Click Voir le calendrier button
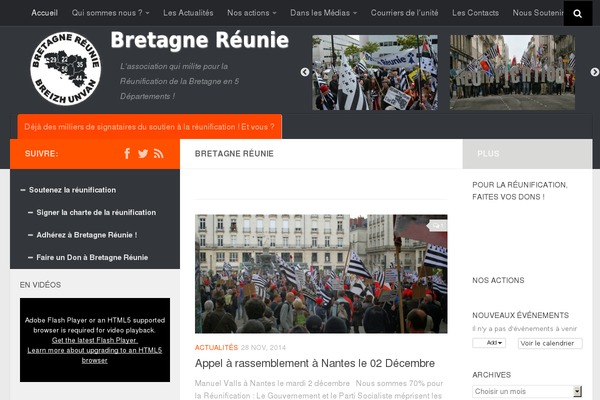This screenshot has width=600, height=400. [550, 343]
